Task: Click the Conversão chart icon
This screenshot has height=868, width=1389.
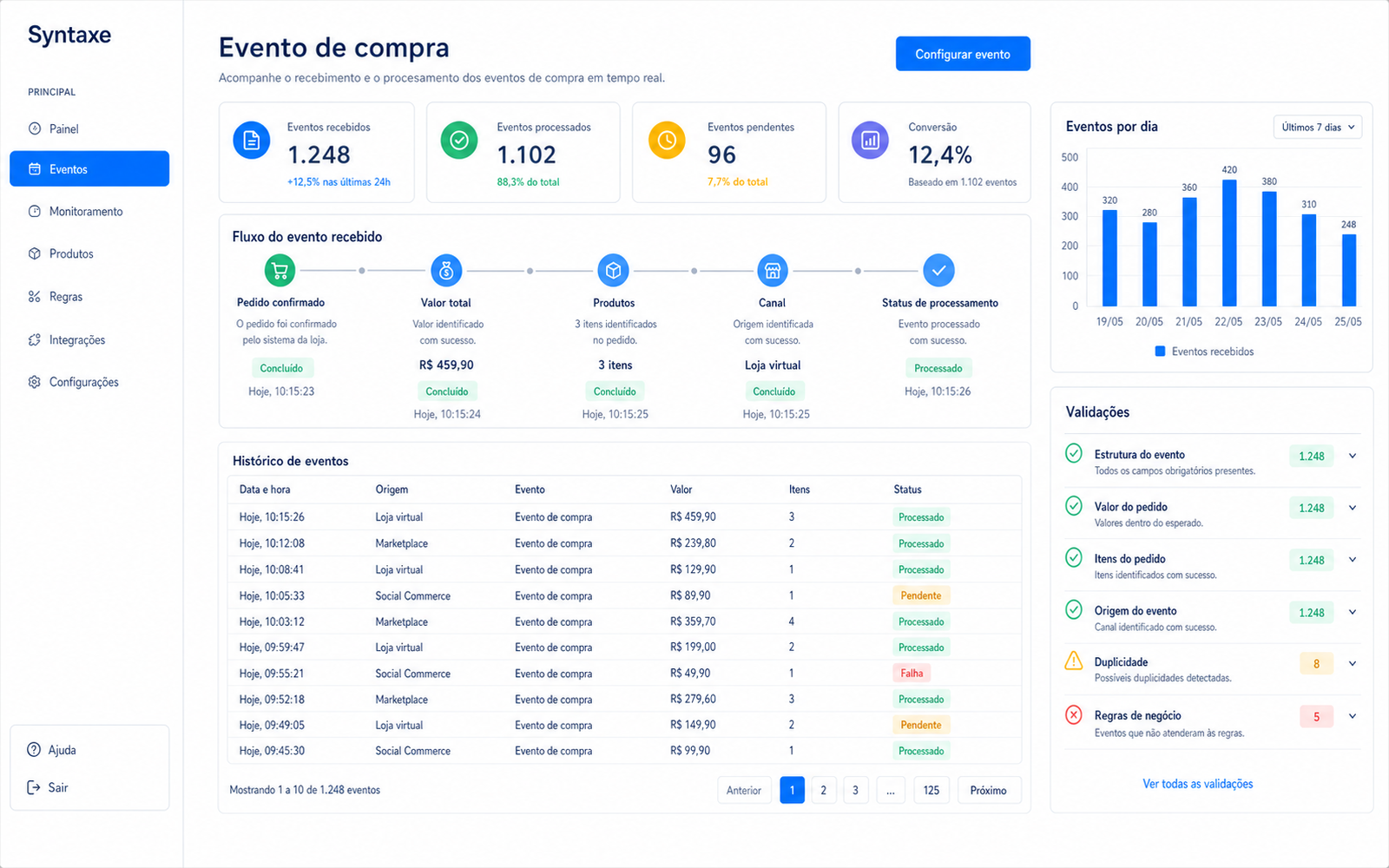Action: [x=870, y=140]
